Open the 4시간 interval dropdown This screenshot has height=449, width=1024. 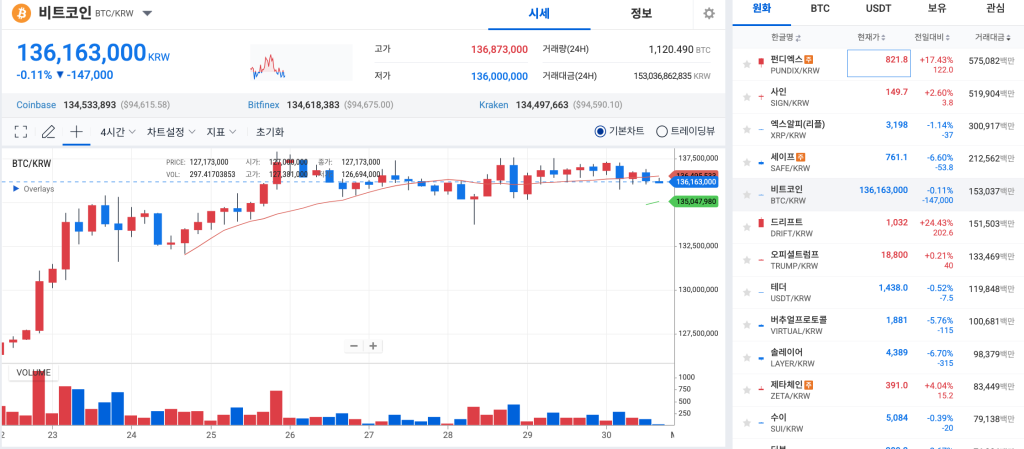coord(118,132)
